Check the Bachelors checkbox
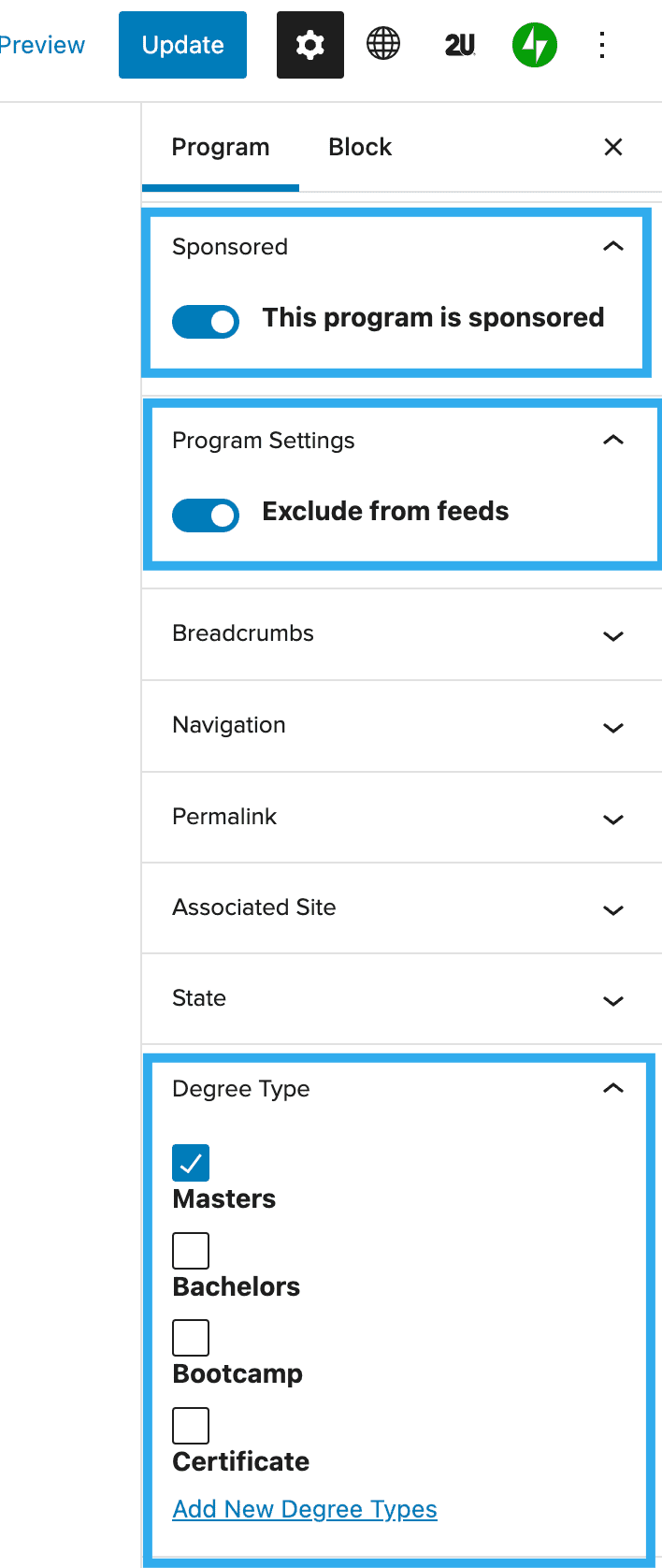Viewport: 662px width, 1568px height. coord(191,1251)
